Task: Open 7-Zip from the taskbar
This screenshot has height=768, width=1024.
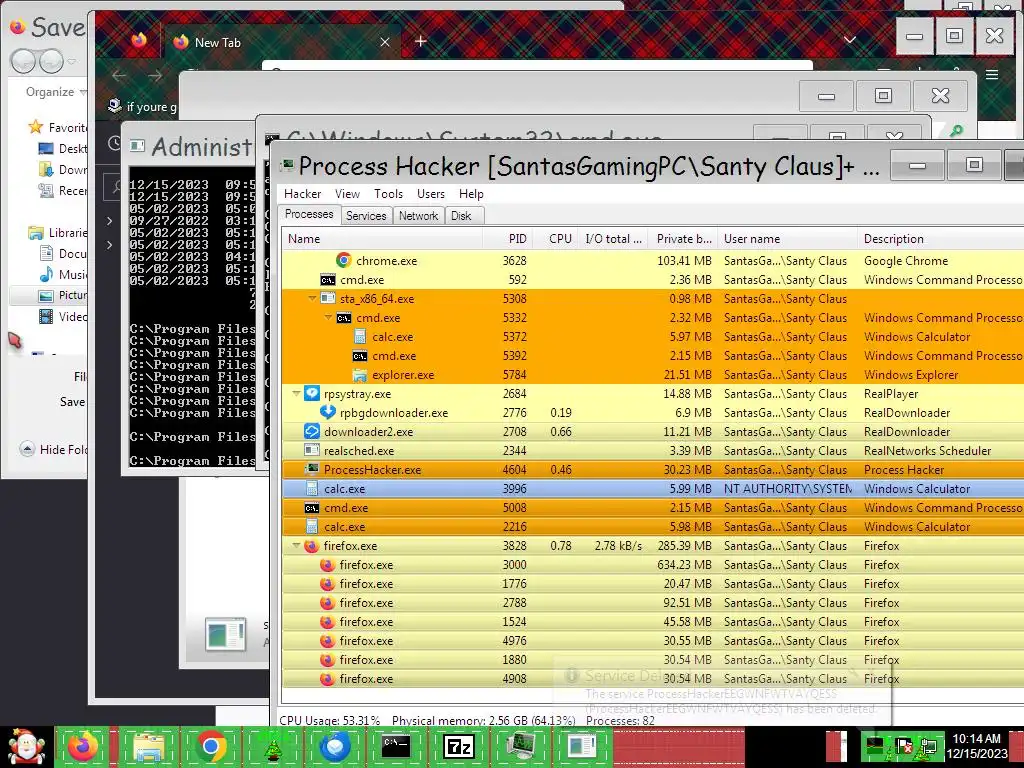Action: pyautogui.click(x=458, y=746)
